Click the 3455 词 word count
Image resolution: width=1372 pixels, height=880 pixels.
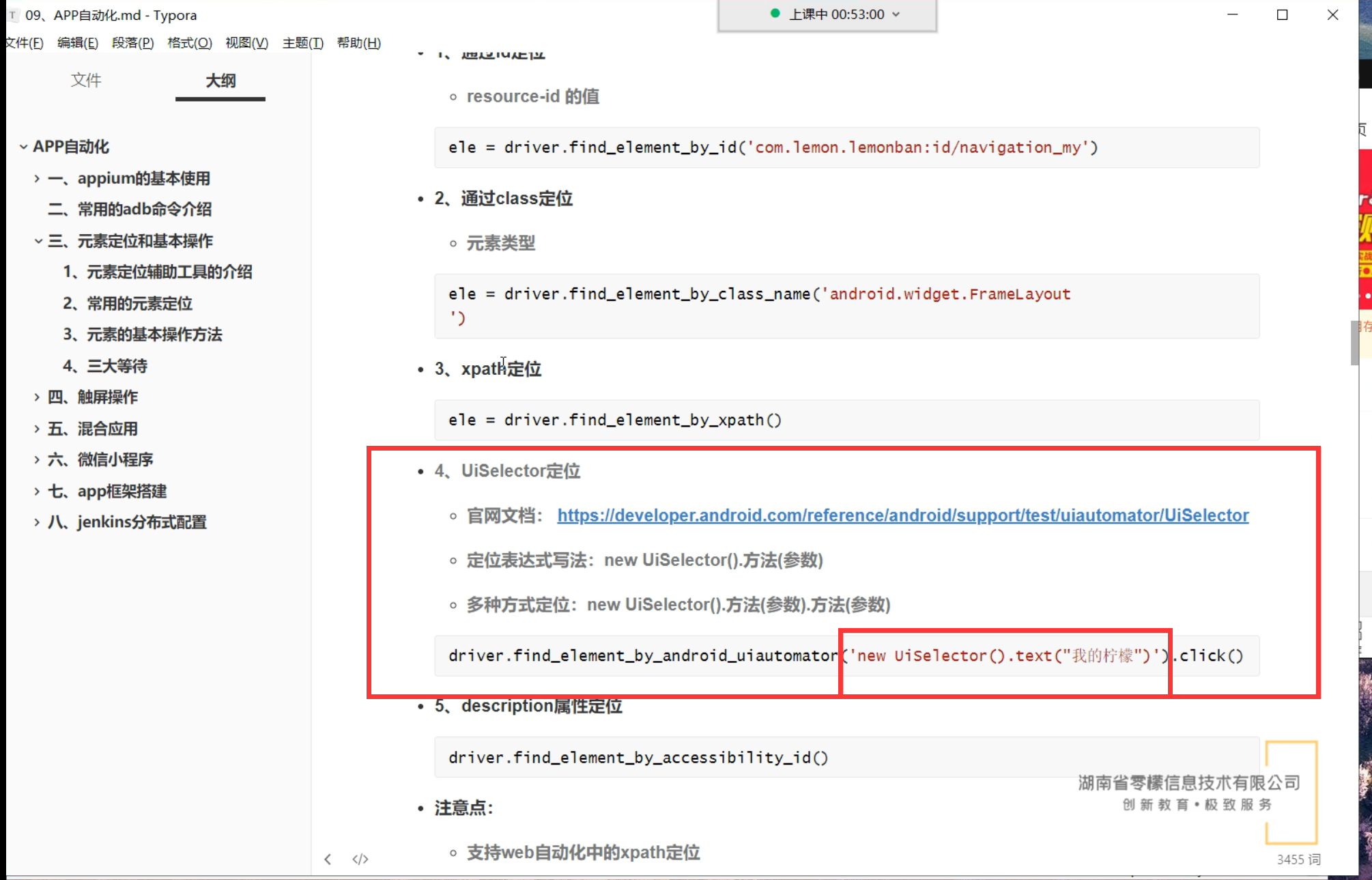pyautogui.click(x=1298, y=860)
